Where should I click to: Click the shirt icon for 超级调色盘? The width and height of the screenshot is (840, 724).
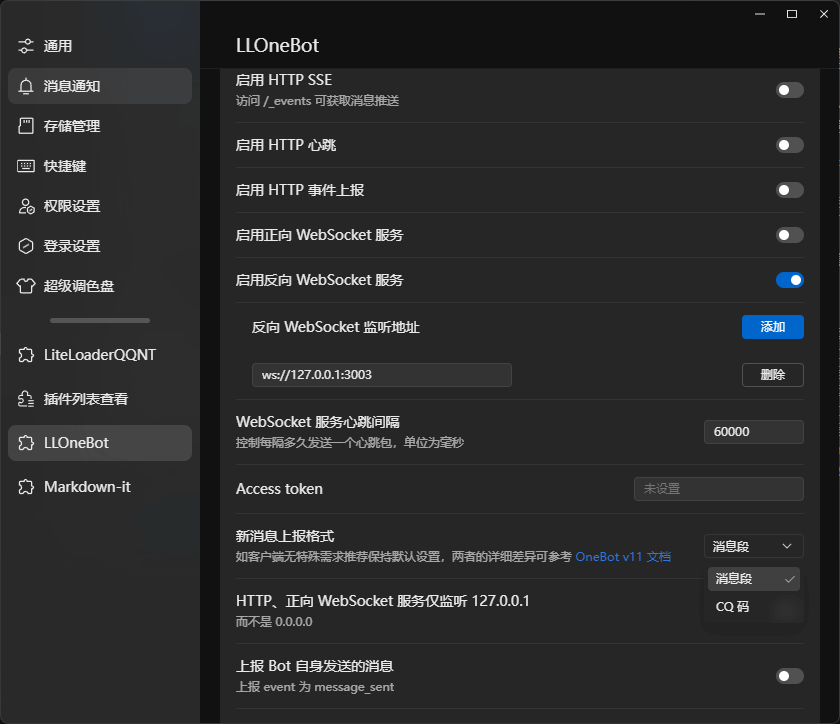26,286
